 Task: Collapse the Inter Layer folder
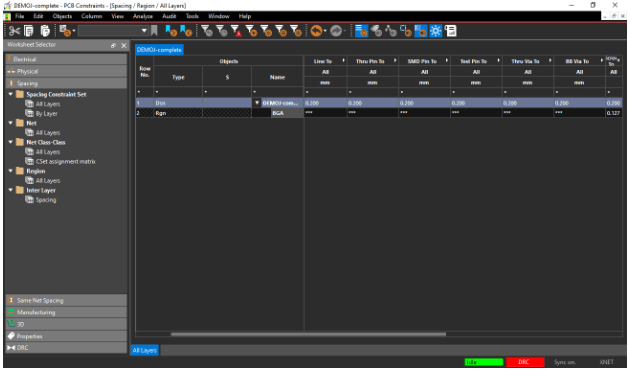tap(11, 190)
